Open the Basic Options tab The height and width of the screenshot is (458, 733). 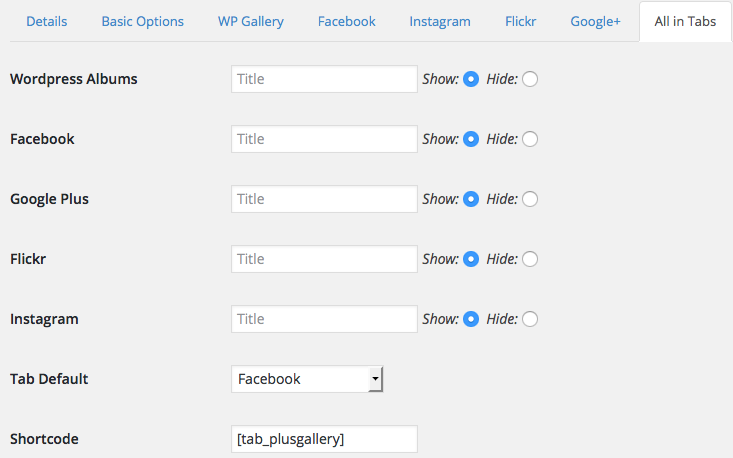tap(142, 21)
